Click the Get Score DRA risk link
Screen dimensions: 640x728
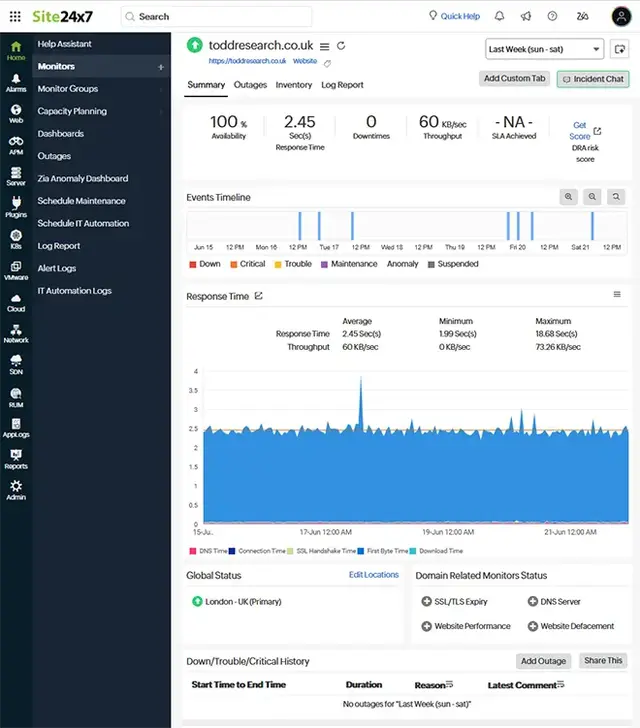coord(585,131)
